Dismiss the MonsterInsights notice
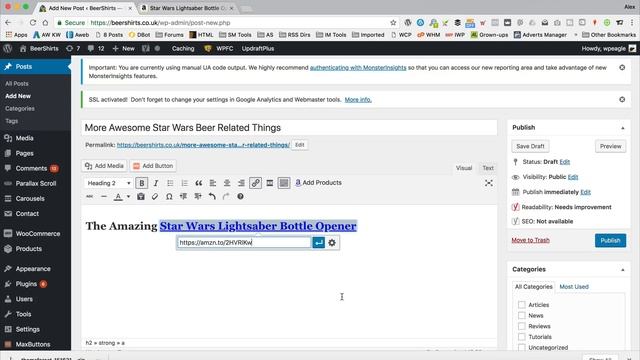640x360 pixels. pos(622,67)
